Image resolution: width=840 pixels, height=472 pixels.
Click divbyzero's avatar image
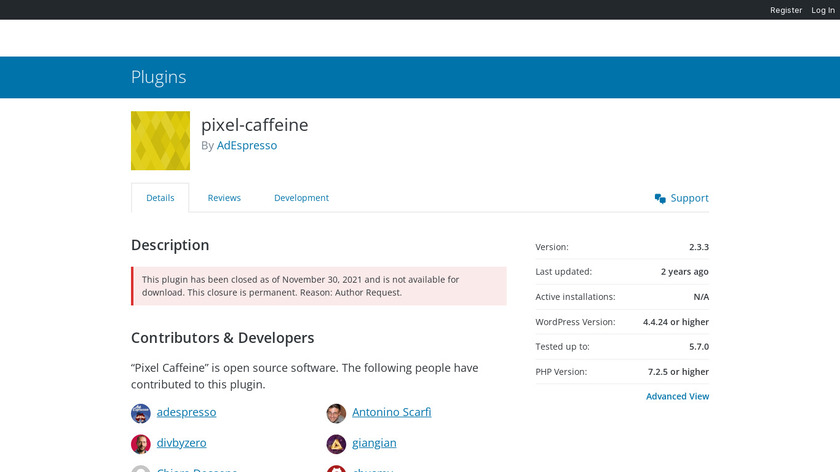[x=141, y=444]
